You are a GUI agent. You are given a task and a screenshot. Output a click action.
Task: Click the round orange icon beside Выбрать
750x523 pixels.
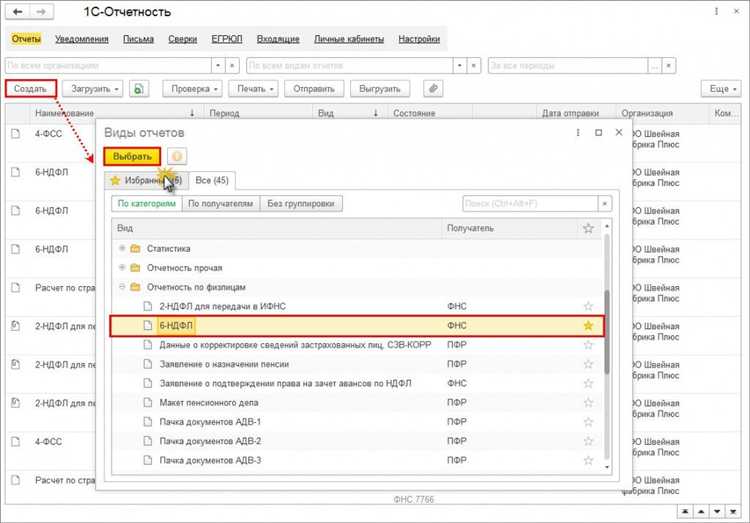[x=177, y=156]
